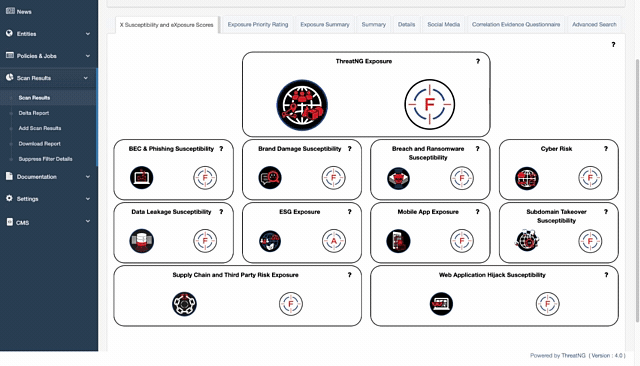Click the page vertical scrollbar
Image resolution: width=640 pixels, height=366 pixels.
(638, 190)
